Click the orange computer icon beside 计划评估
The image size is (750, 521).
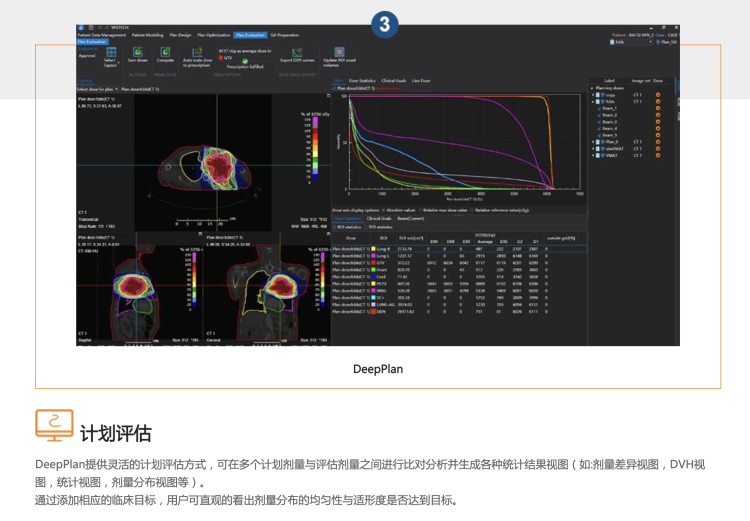[x=54, y=425]
